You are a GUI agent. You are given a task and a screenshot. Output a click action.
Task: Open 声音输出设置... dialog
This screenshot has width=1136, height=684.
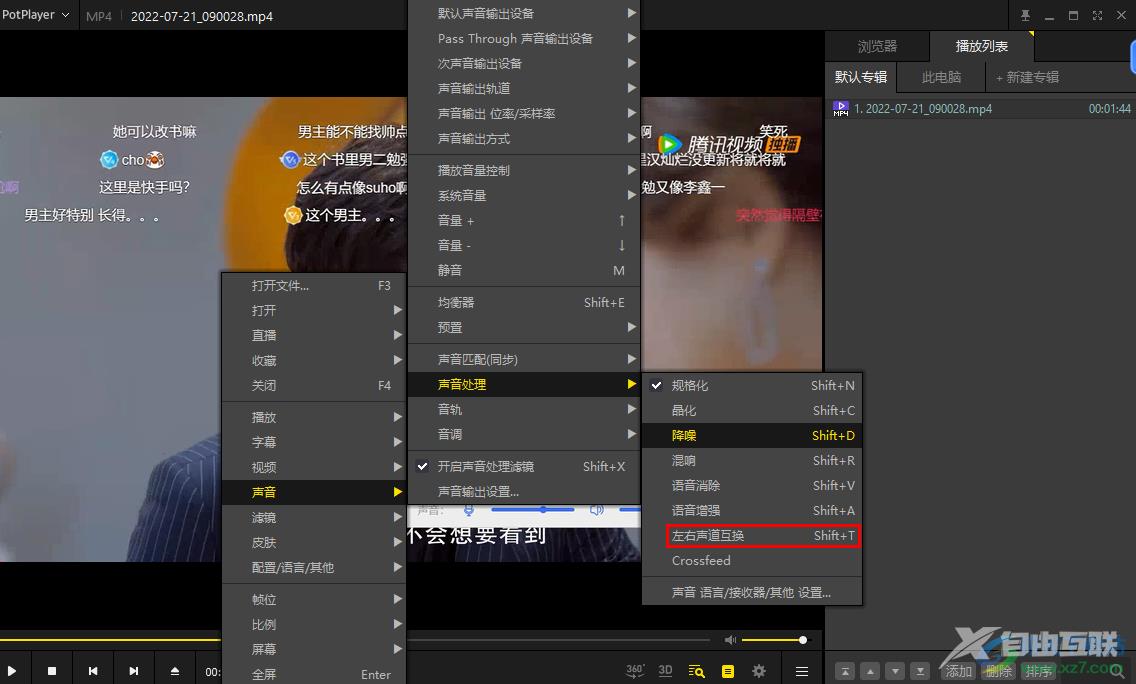524,491
